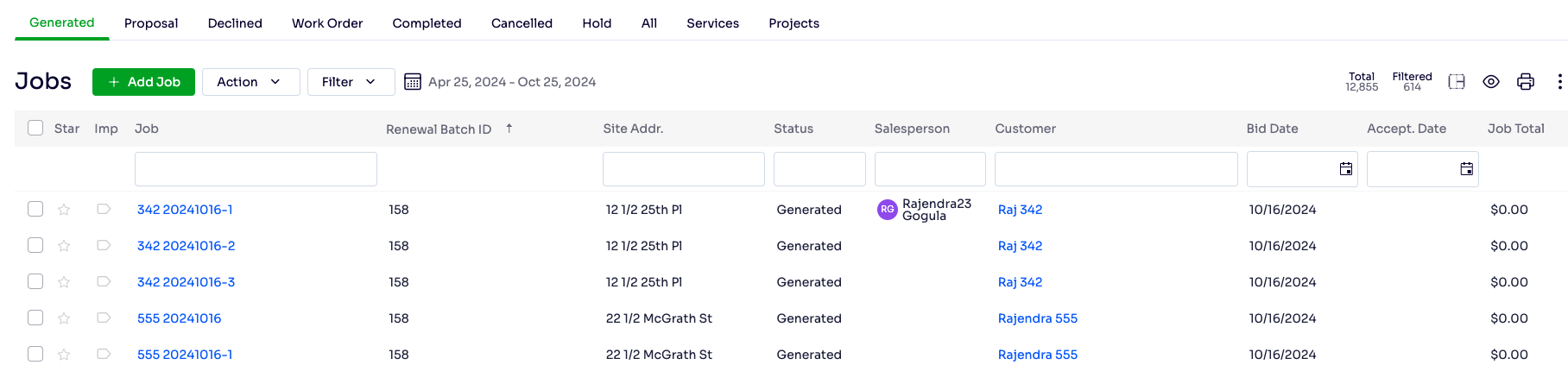Click the calendar icon beside date range

pyautogui.click(x=413, y=82)
